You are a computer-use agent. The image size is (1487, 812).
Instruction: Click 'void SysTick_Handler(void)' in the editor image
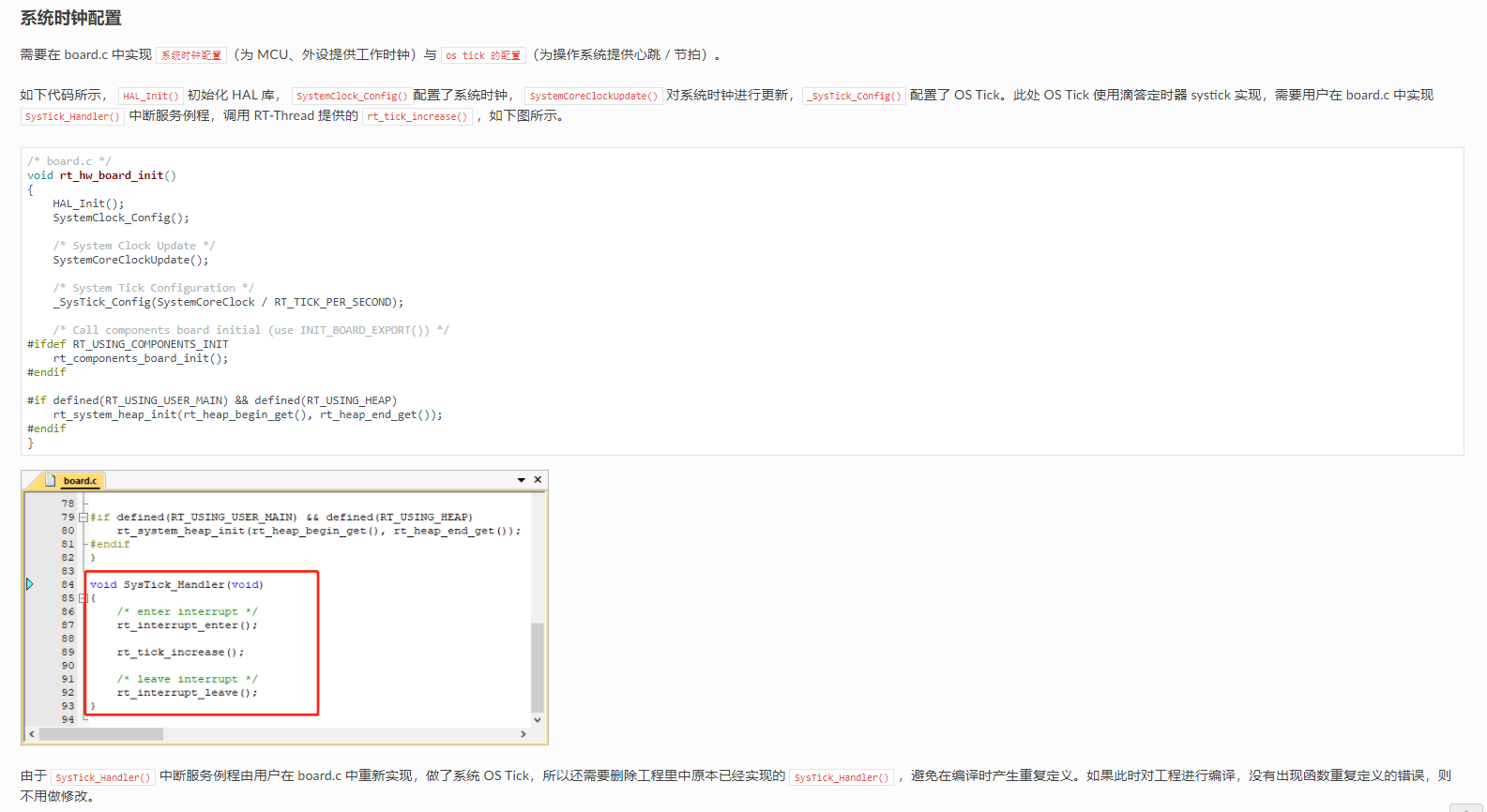tap(176, 584)
